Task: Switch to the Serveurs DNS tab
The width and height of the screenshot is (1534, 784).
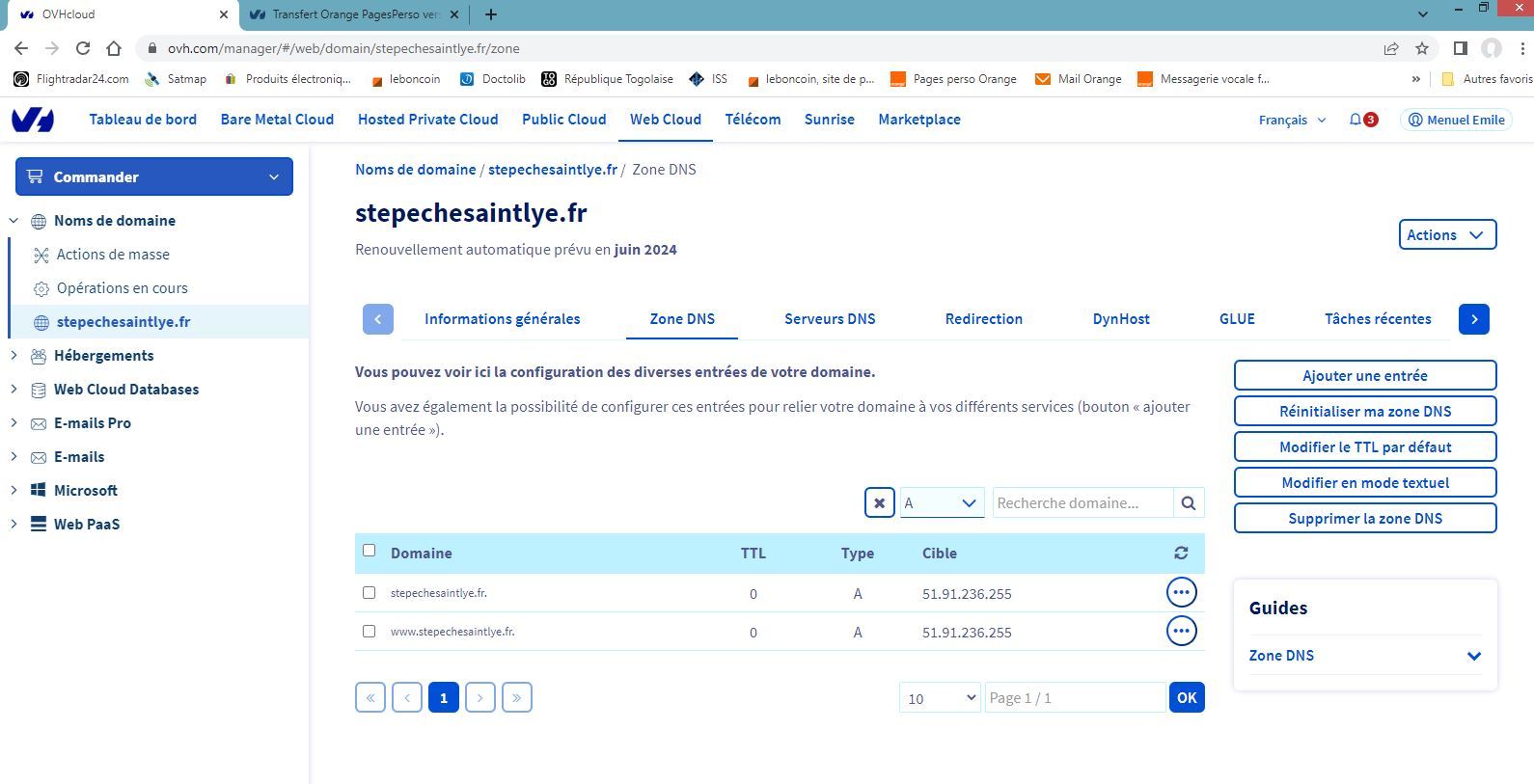Action: [x=830, y=319]
